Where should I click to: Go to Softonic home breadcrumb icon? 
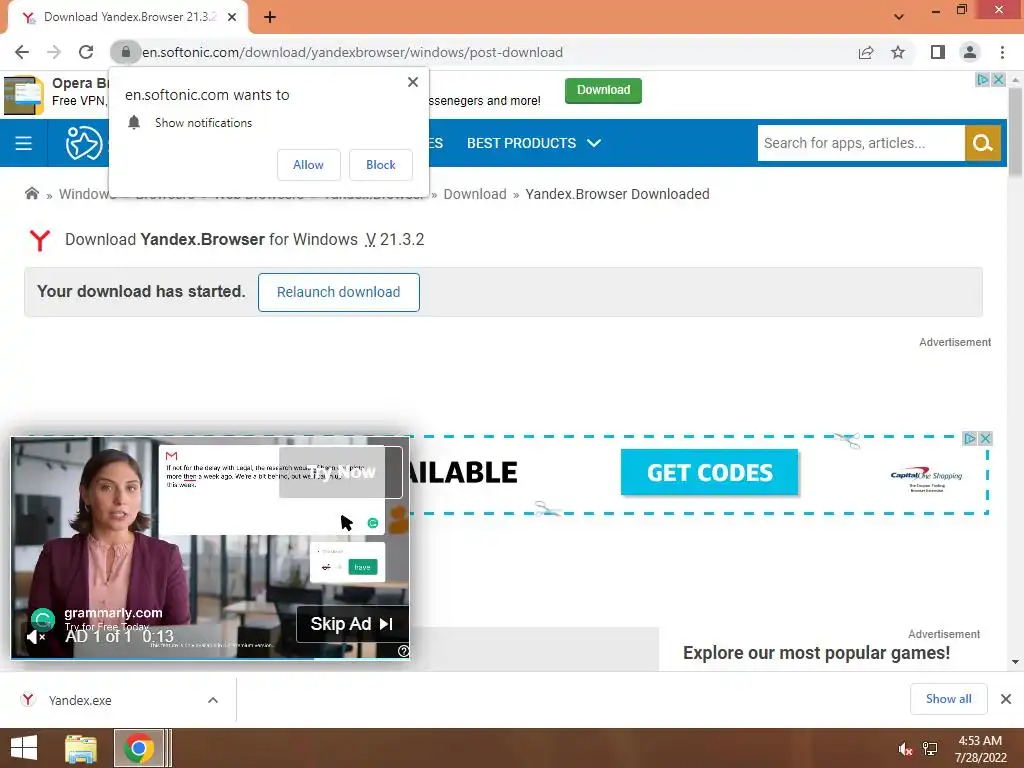[x=31, y=193]
